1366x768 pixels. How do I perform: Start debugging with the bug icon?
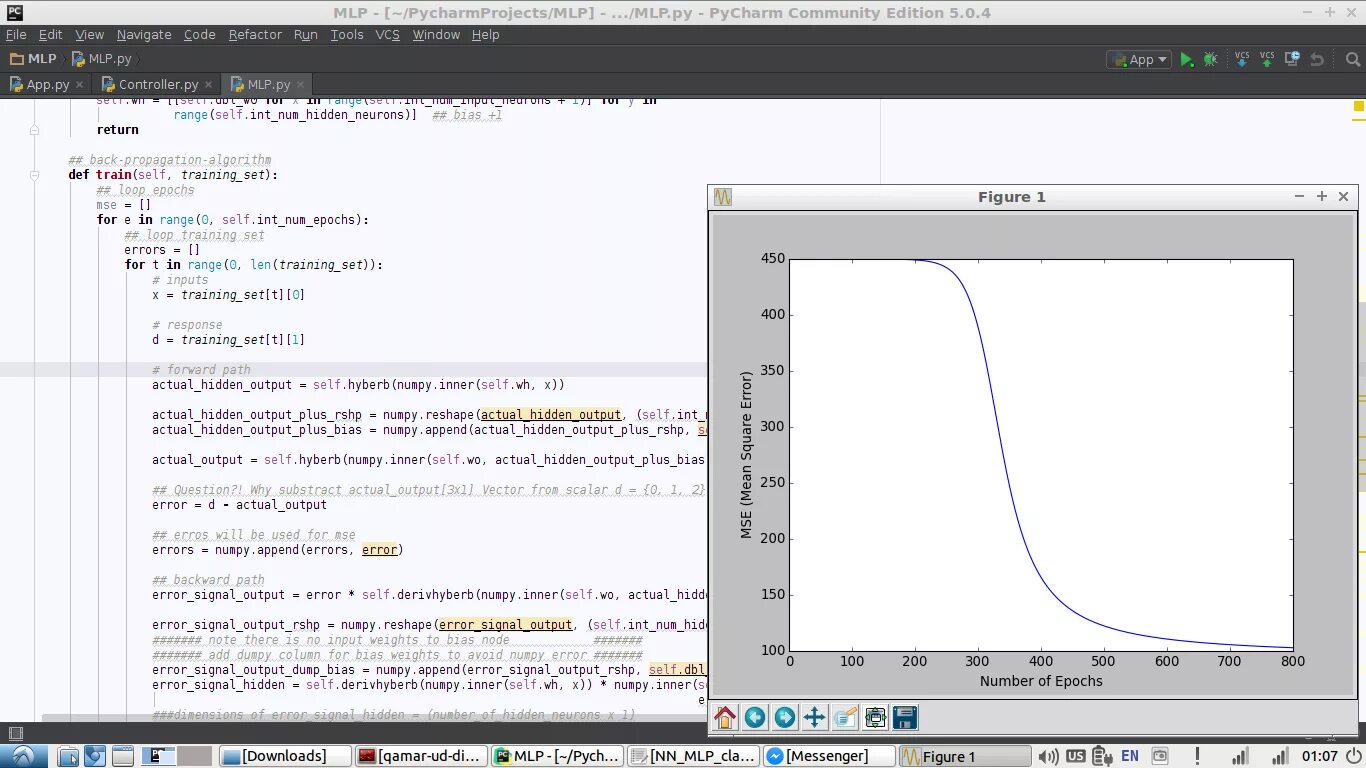point(1210,60)
